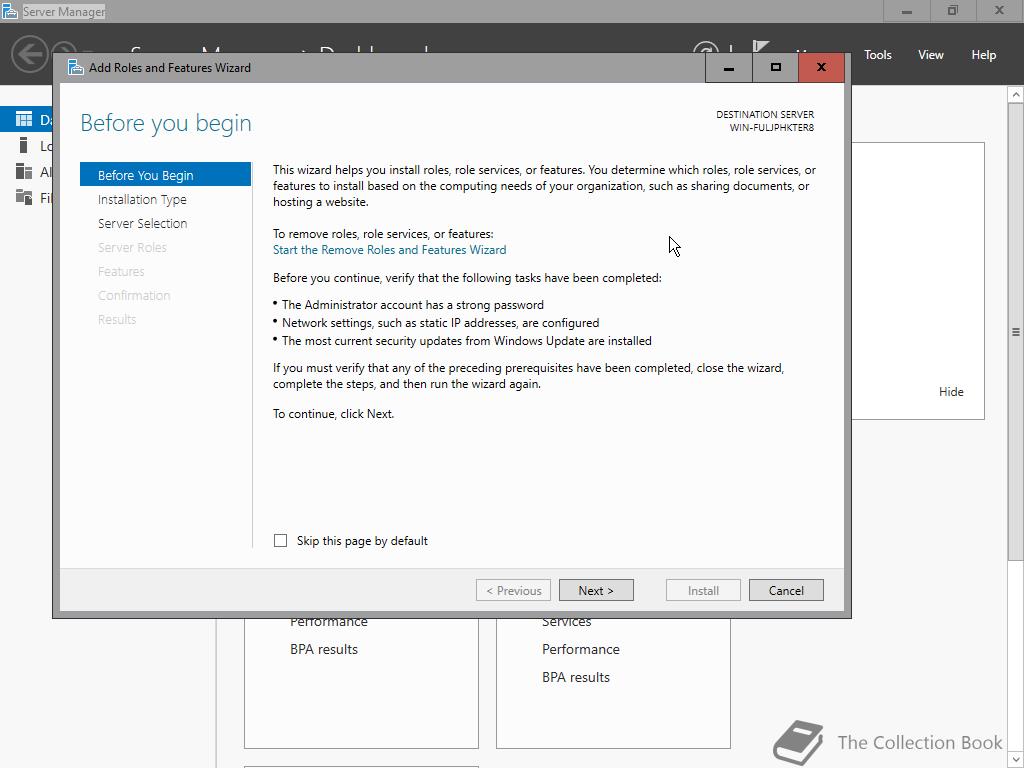Image resolution: width=1024 pixels, height=768 pixels.
Task: Select the Before You Begin wizard step
Action: [x=165, y=175]
